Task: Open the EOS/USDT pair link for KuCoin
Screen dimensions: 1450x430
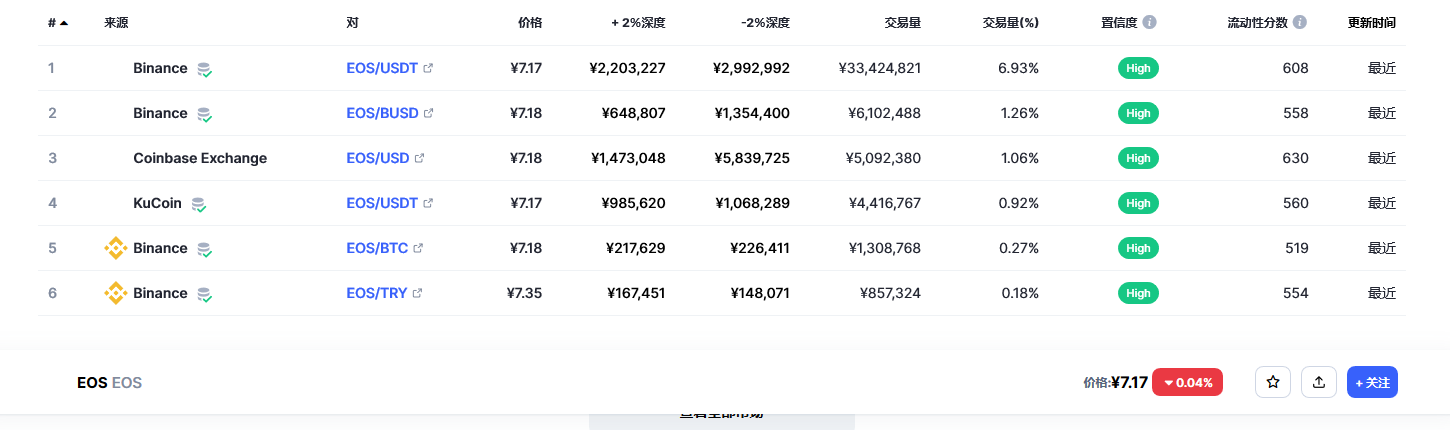Action: coord(382,203)
